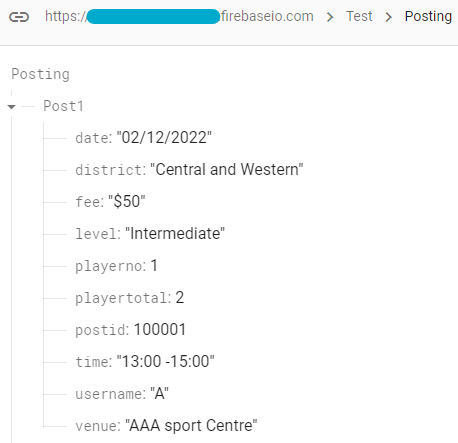Select the Post1 tree node
Screen dimensions: 458x443
click(x=63, y=106)
